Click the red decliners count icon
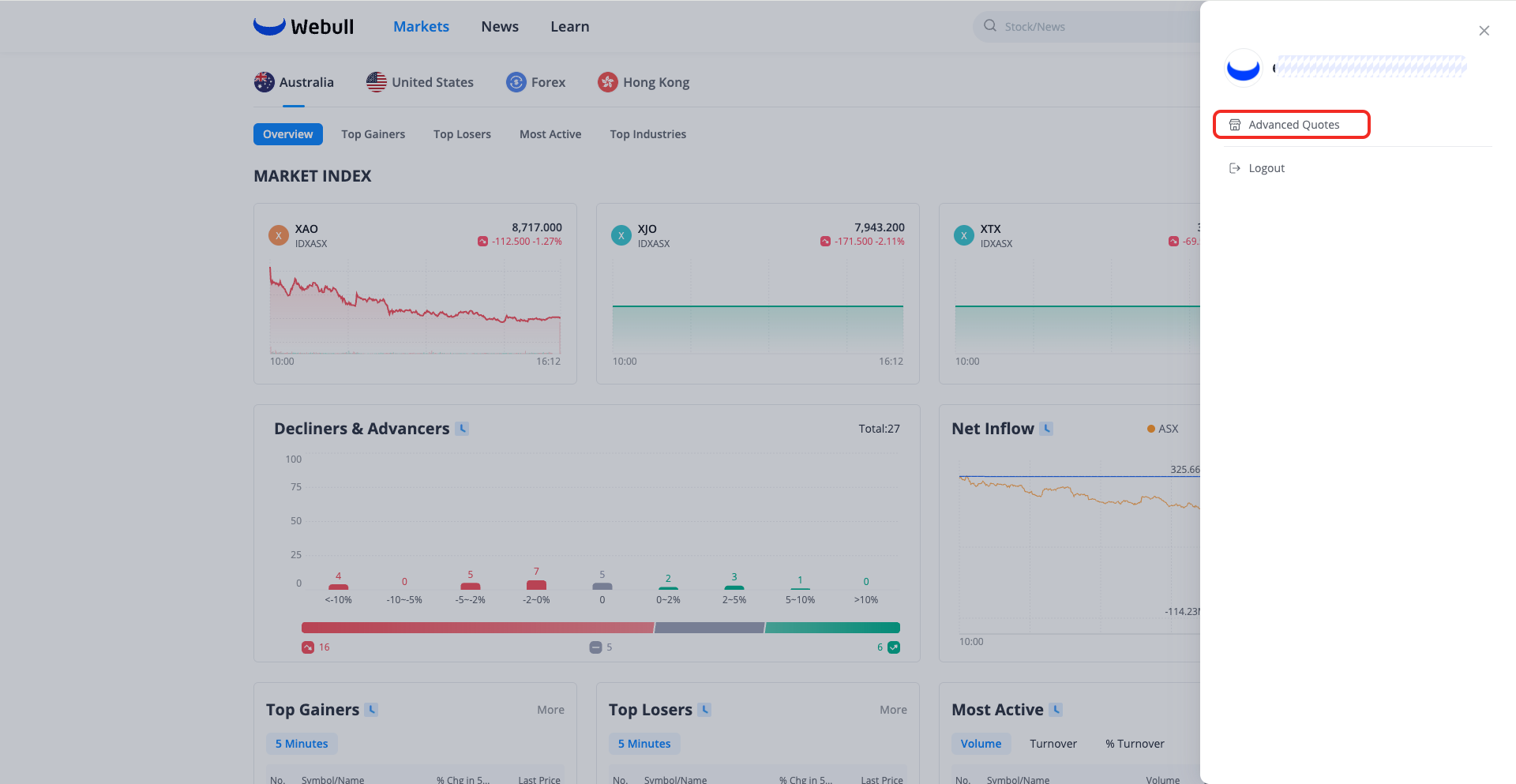 pos(308,647)
